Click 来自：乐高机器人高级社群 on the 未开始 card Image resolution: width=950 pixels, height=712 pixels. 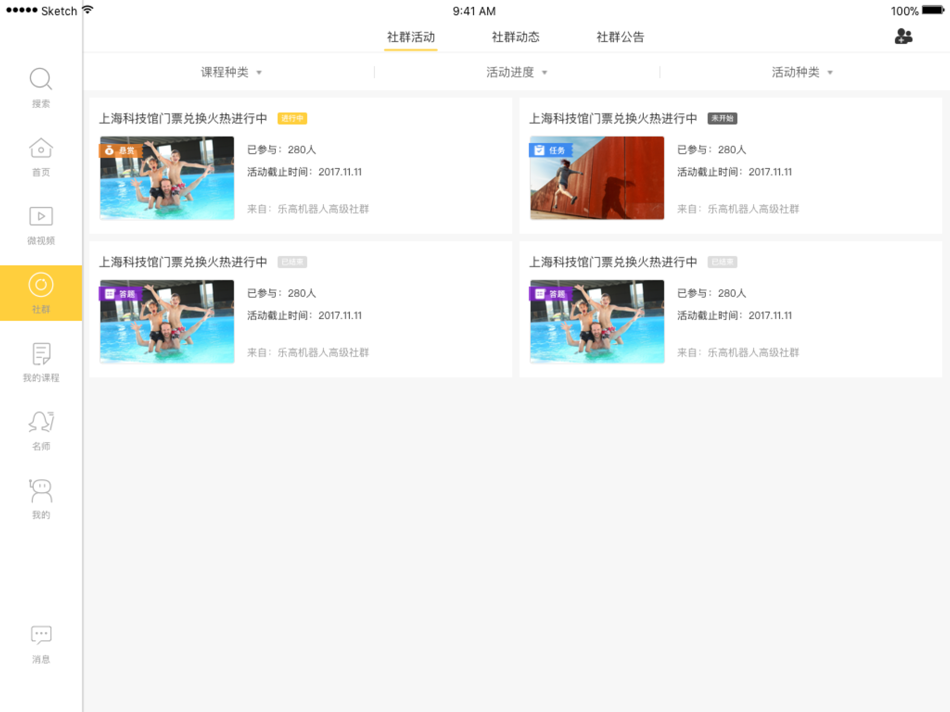coord(738,209)
